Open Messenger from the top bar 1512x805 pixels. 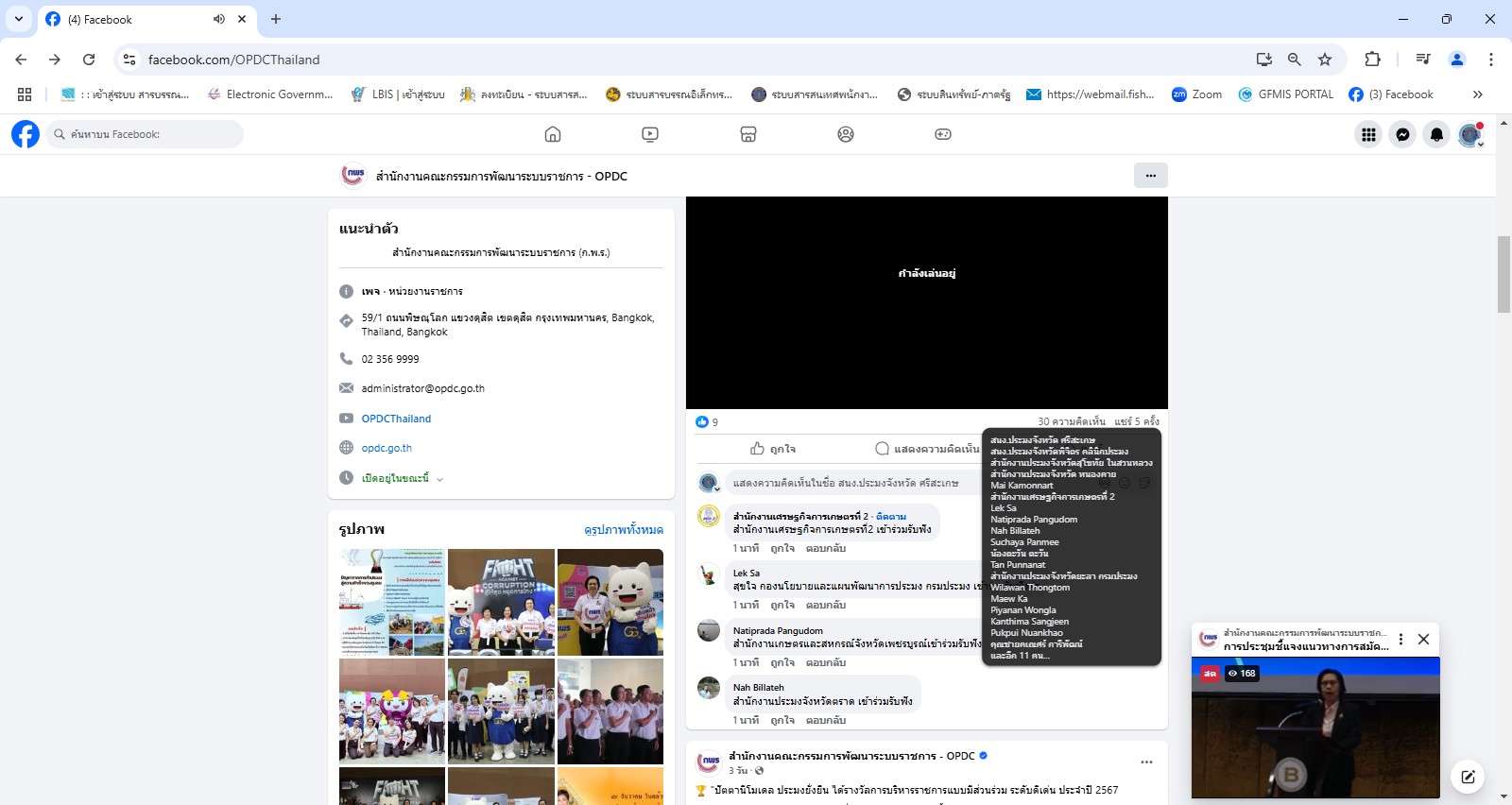pos(1402,134)
